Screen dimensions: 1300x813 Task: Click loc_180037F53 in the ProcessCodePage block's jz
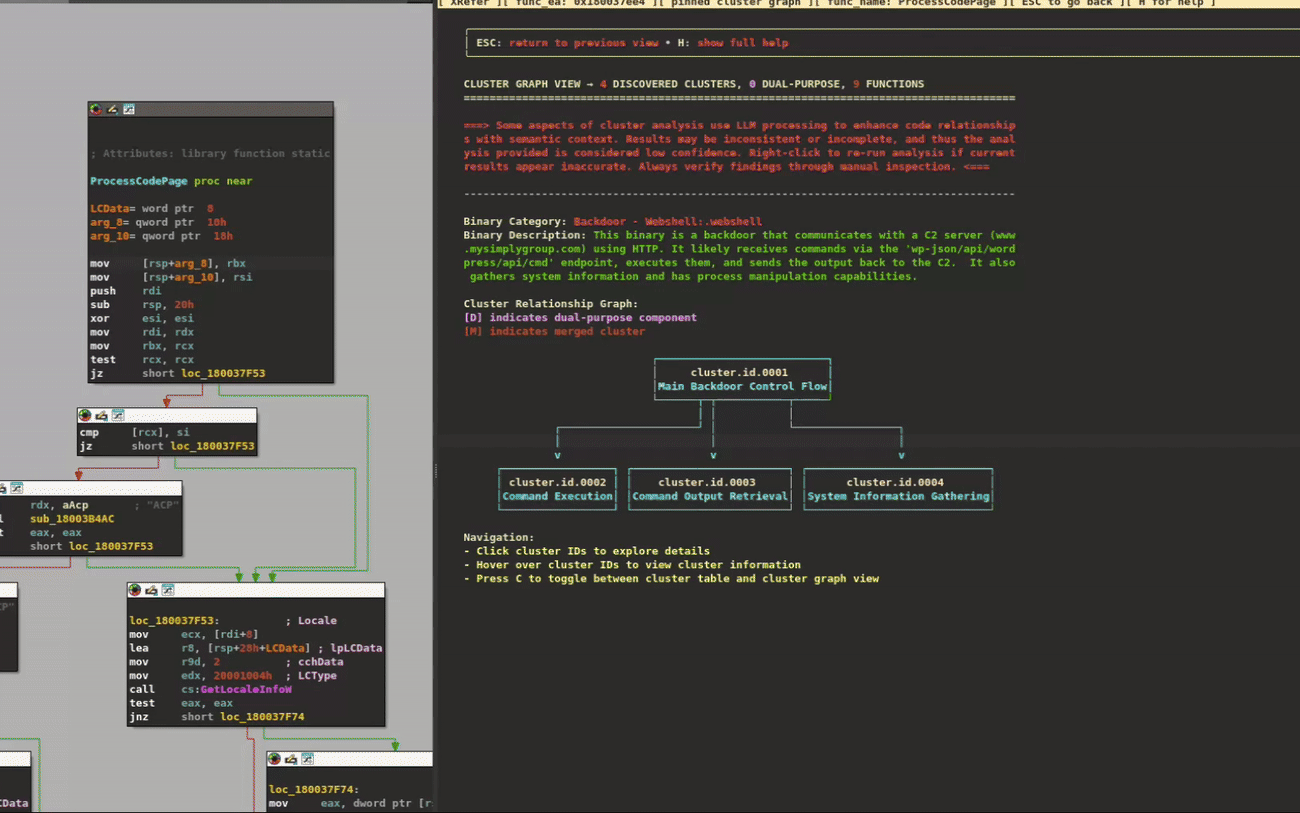223,373
